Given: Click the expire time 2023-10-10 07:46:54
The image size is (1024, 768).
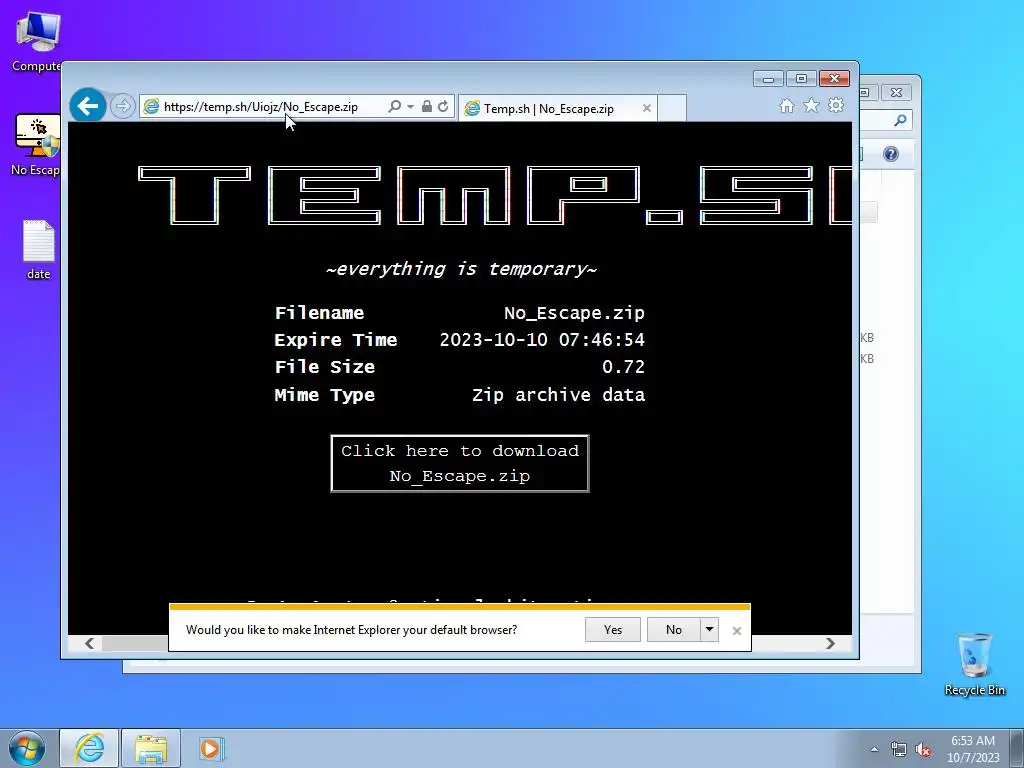Looking at the screenshot, I should coord(542,340).
